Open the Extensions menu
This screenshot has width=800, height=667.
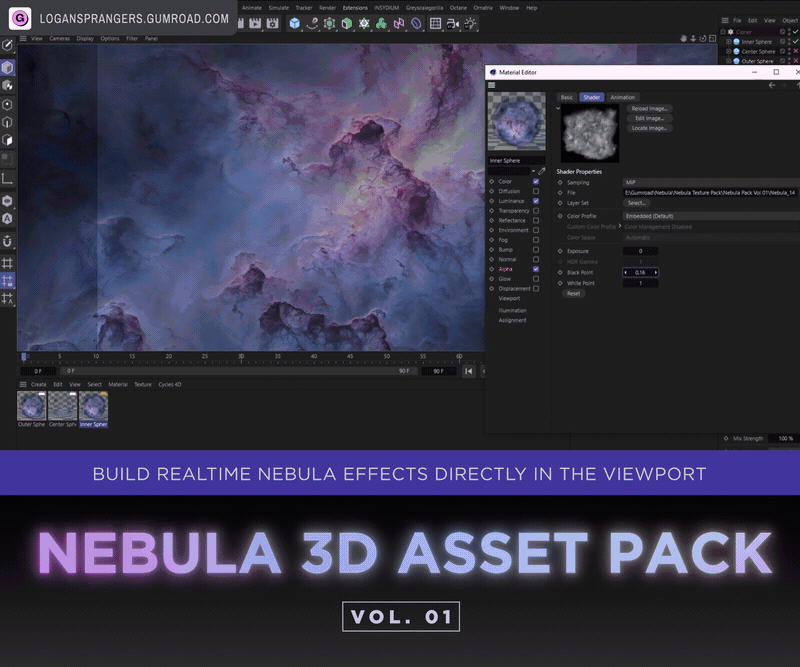pyautogui.click(x=355, y=8)
